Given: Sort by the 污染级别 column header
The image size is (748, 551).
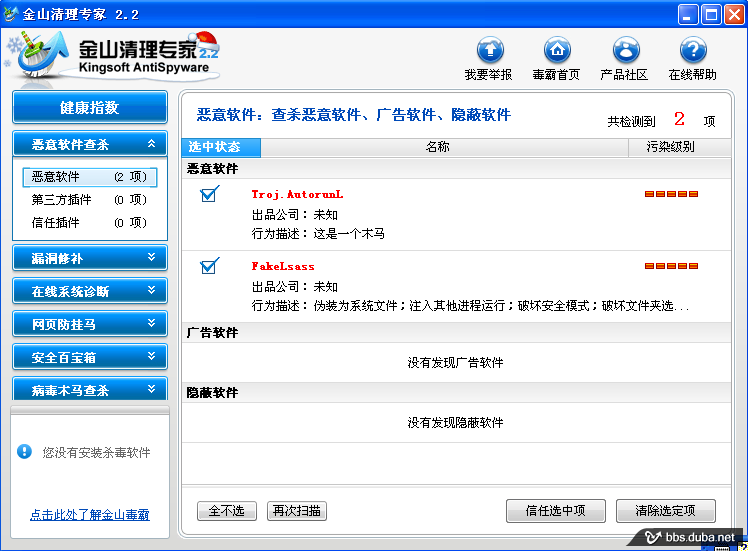Looking at the screenshot, I should point(680,147).
